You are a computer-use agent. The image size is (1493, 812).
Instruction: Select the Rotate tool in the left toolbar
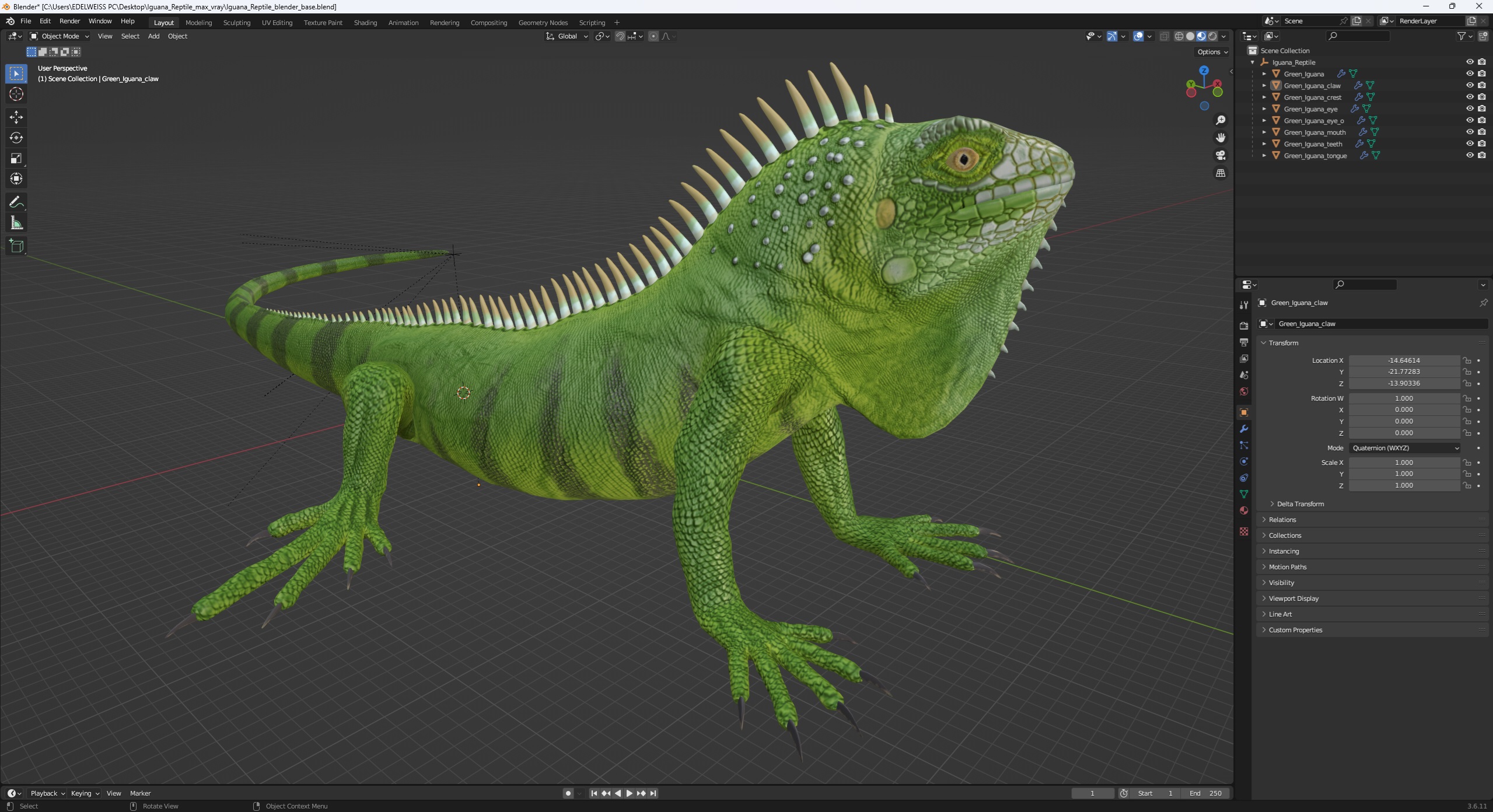pyautogui.click(x=16, y=138)
